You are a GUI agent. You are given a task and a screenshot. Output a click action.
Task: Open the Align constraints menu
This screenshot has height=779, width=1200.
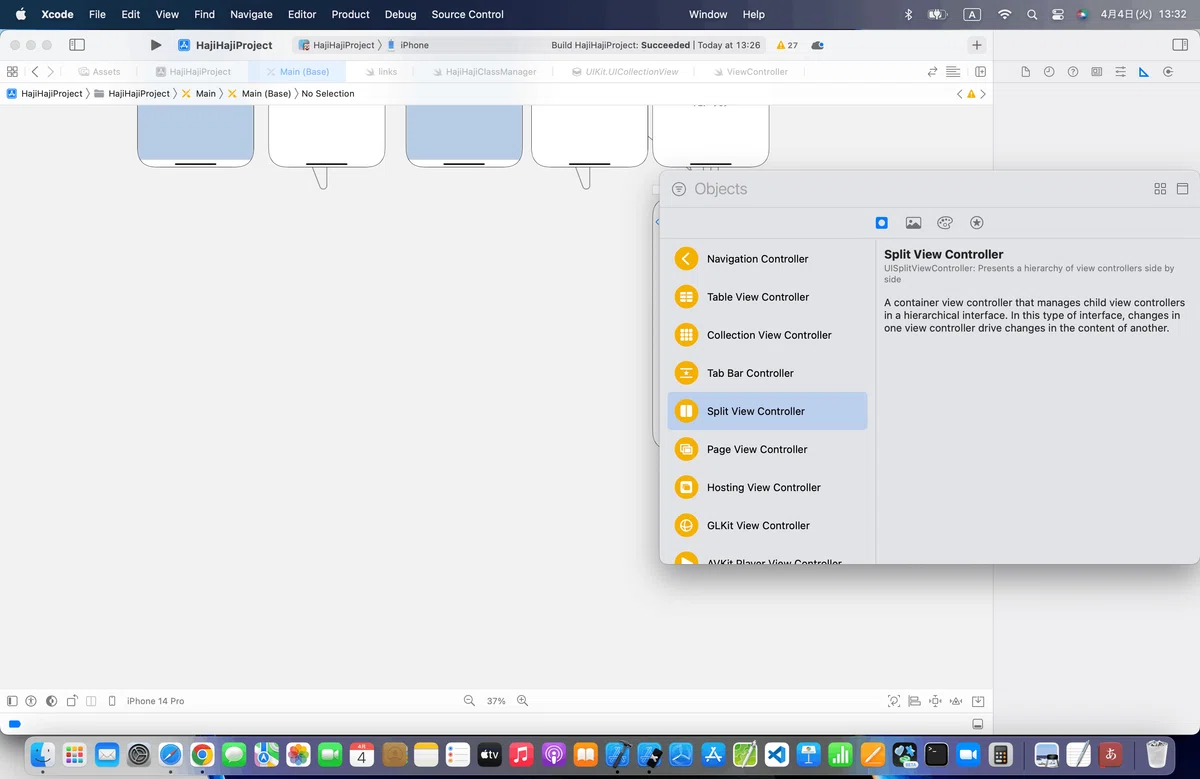pyautogui.click(x=914, y=701)
